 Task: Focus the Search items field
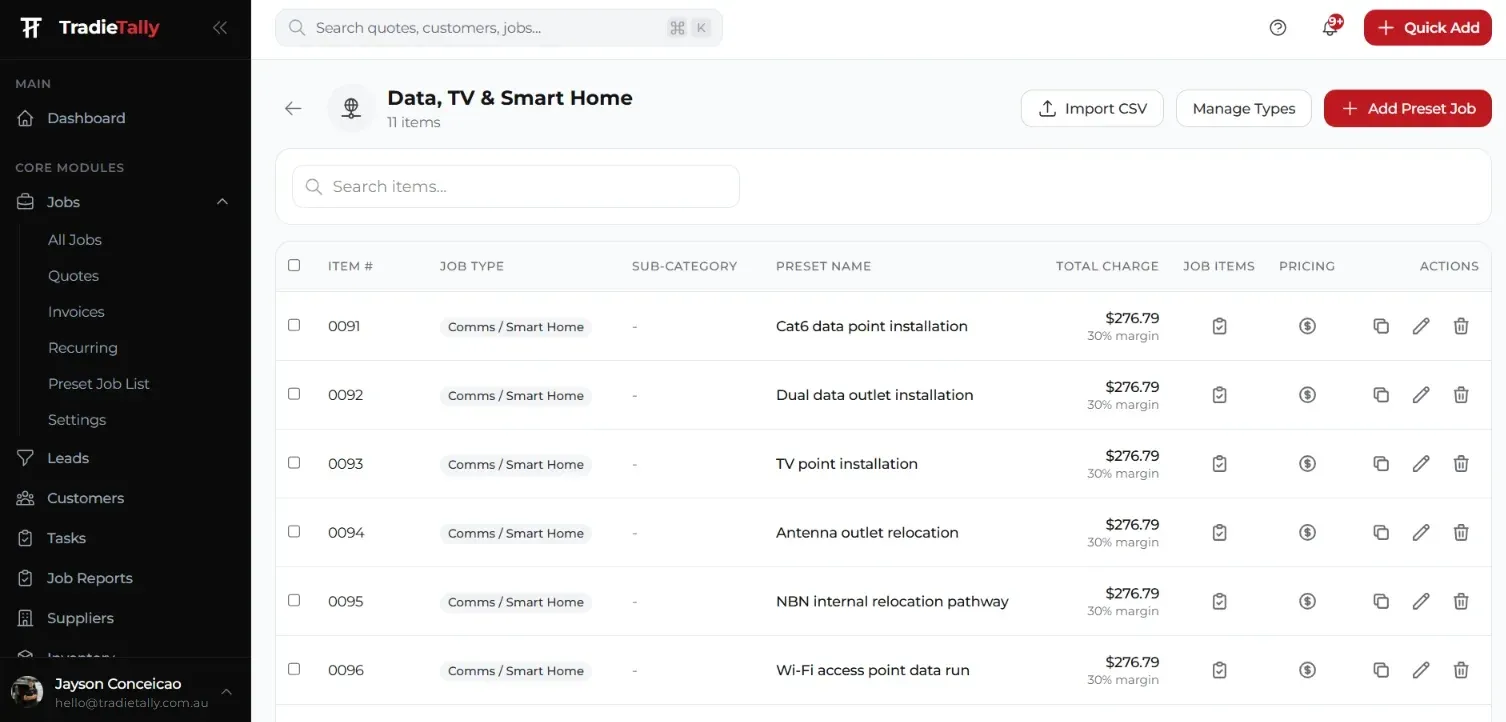516,186
